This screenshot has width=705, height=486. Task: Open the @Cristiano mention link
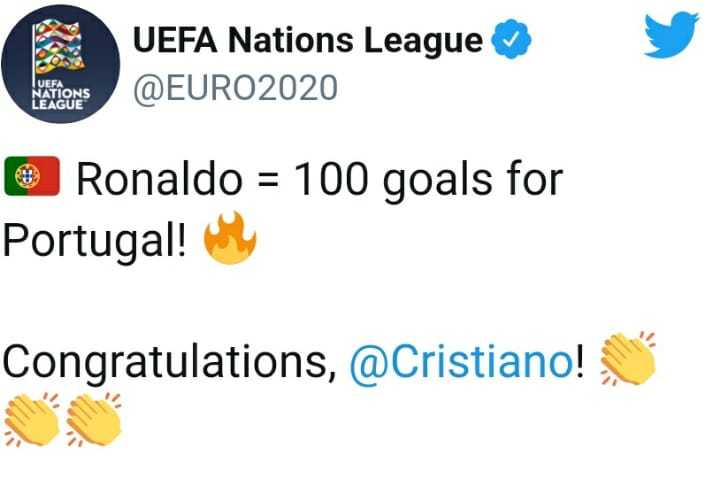point(462,362)
